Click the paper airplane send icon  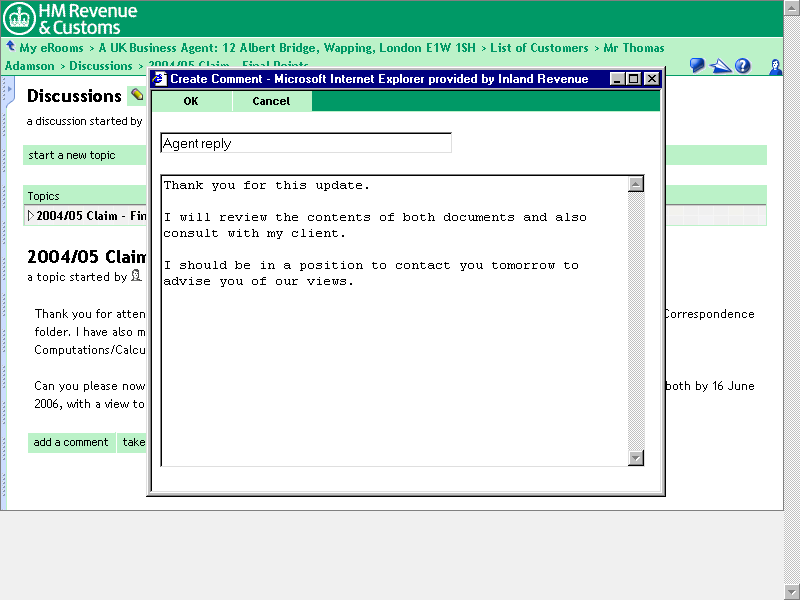point(720,66)
